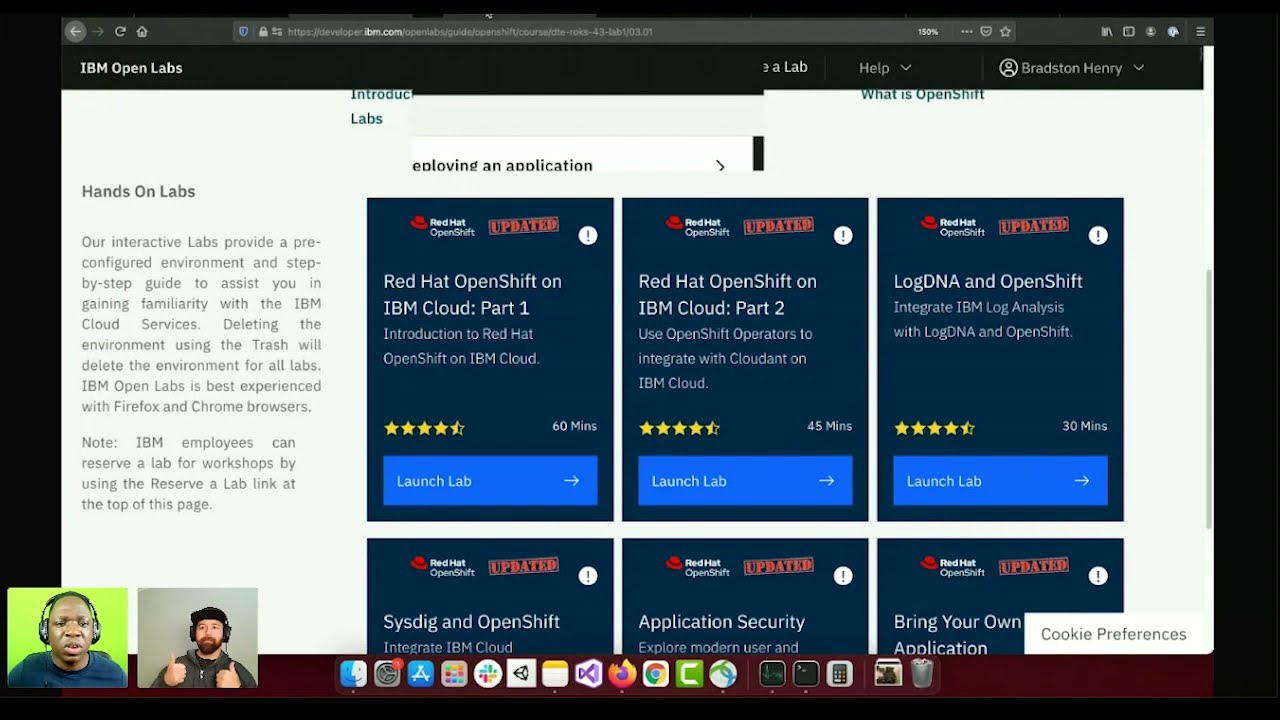
Task: Reload the page in Firefox
Action: (120, 32)
